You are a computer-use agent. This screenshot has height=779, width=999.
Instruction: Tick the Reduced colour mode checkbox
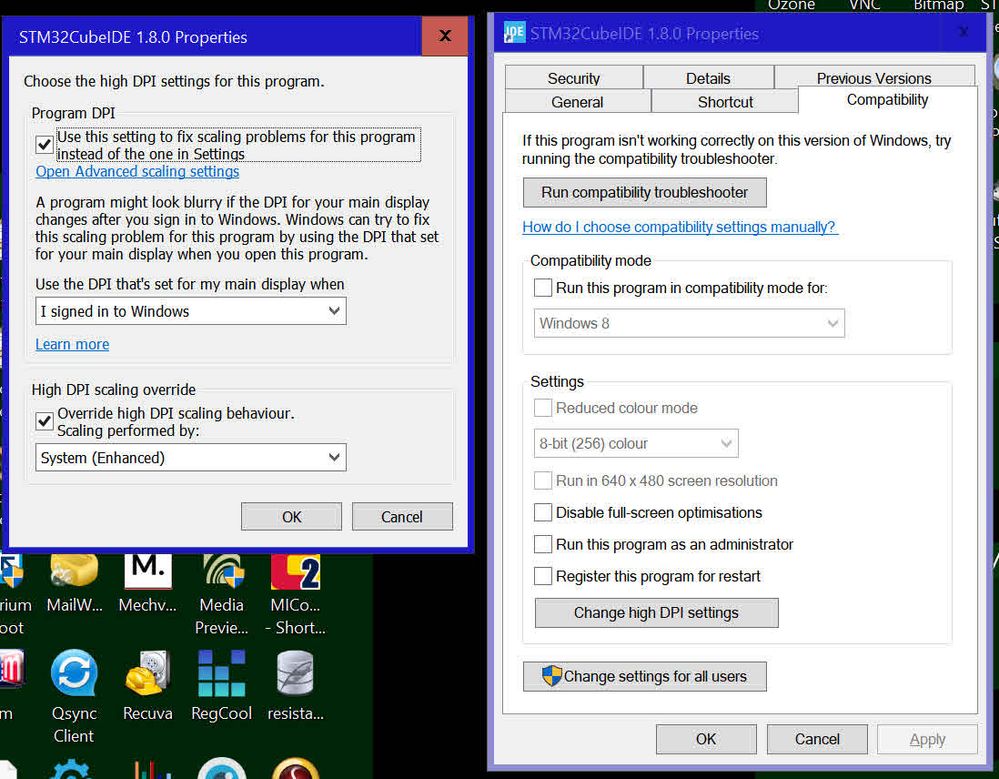pos(543,408)
